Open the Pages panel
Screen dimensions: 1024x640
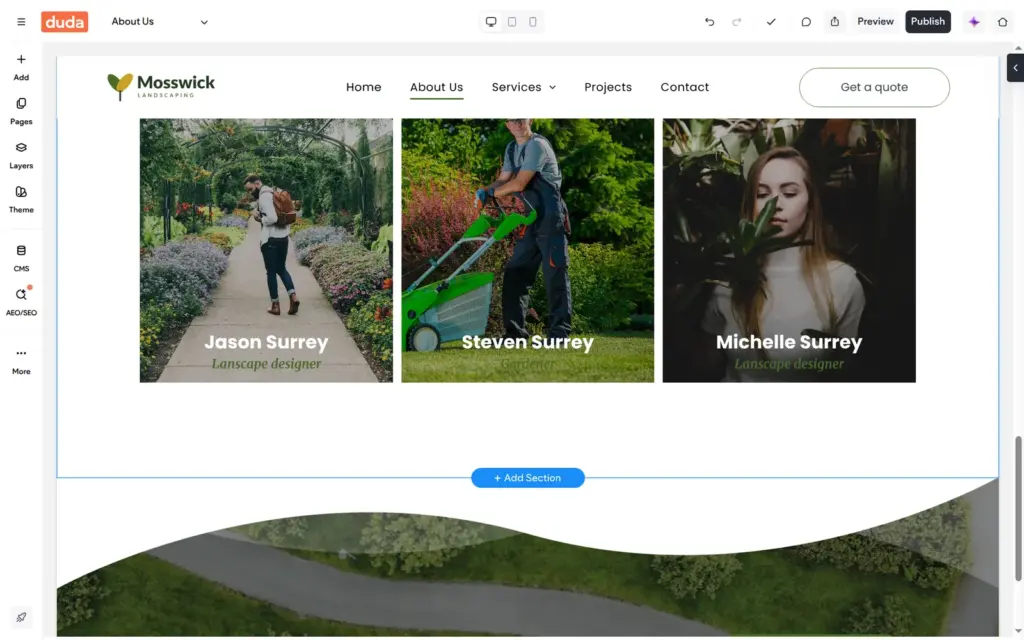point(21,111)
